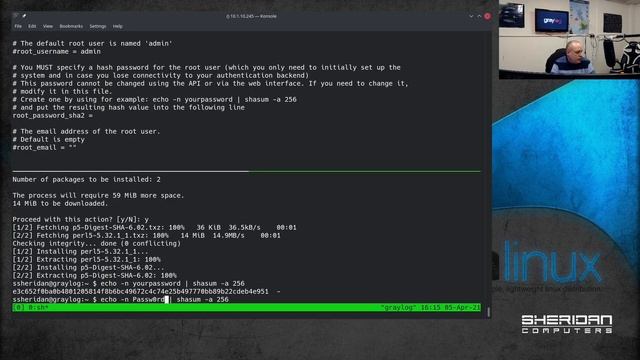Click 'Checking integrity... done (0 conflicting)'

[x=96, y=243]
